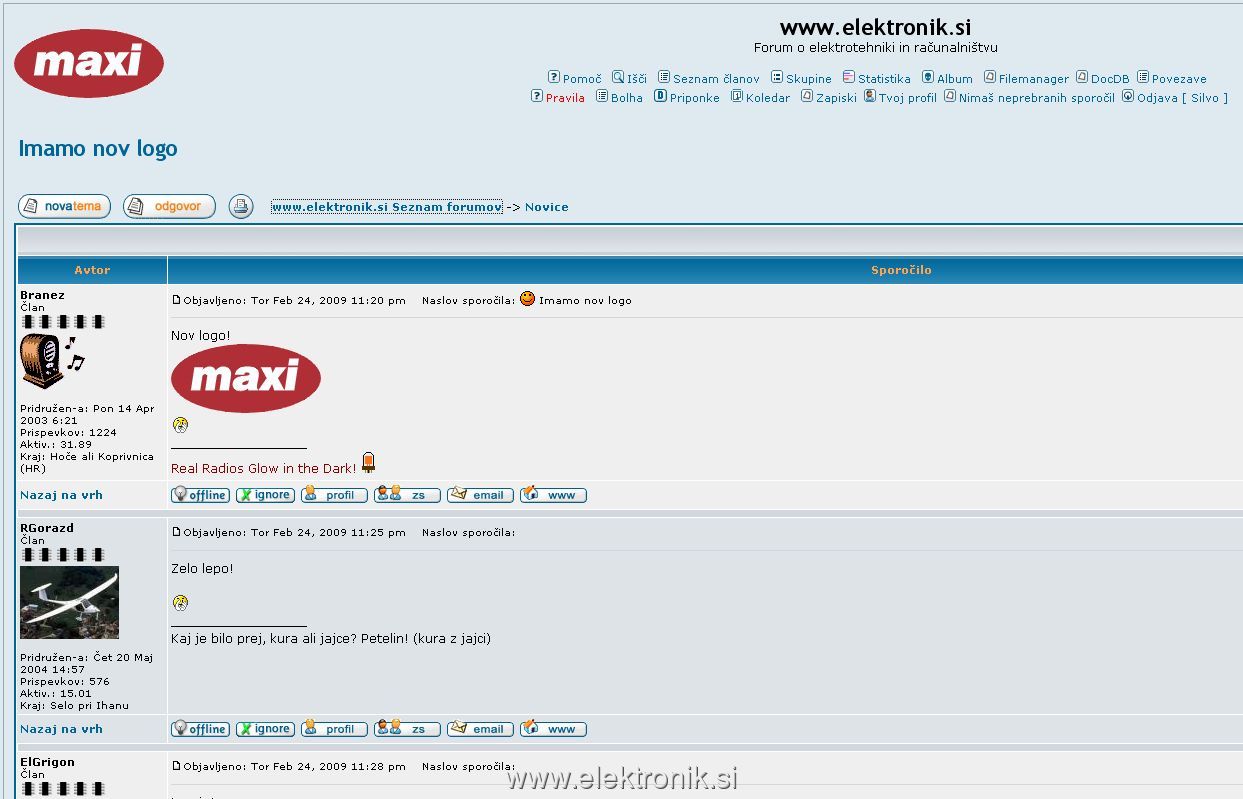The image size is (1243, 799).
Task: Visit Branez's website via the www button
Action: [x=553, y=495]
